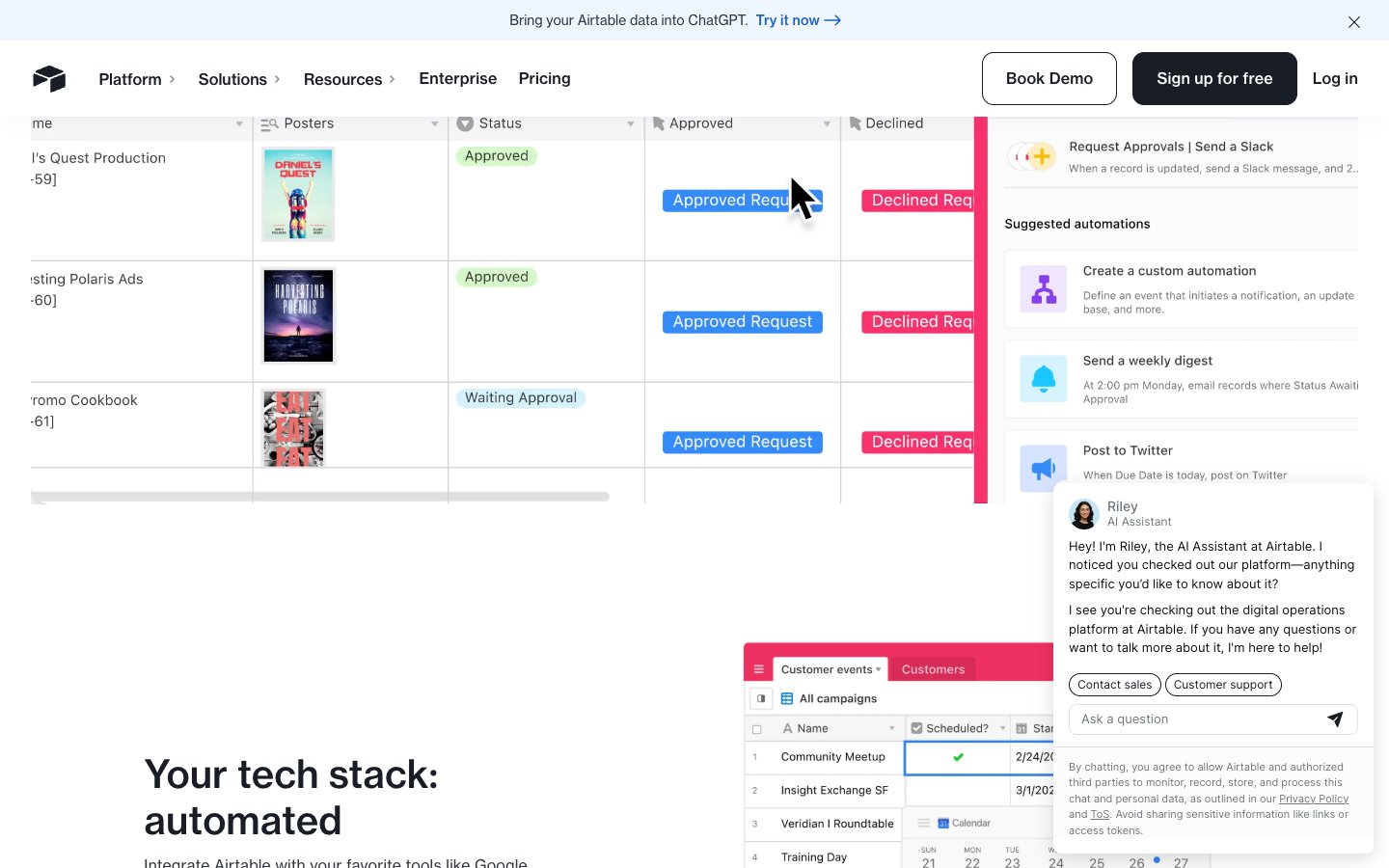
Task: Send the chat message with paper plane icon
Action: 1335,719
